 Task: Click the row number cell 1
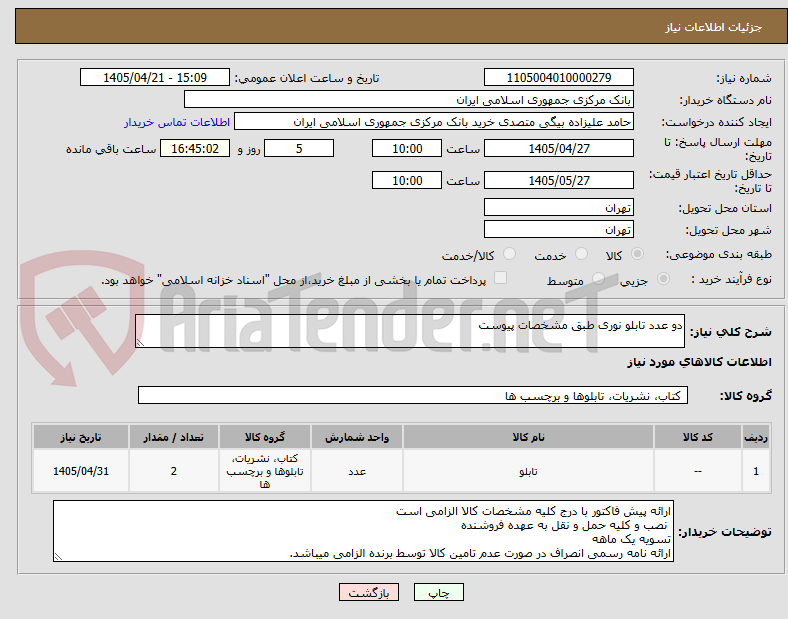[x=756, y=471]
